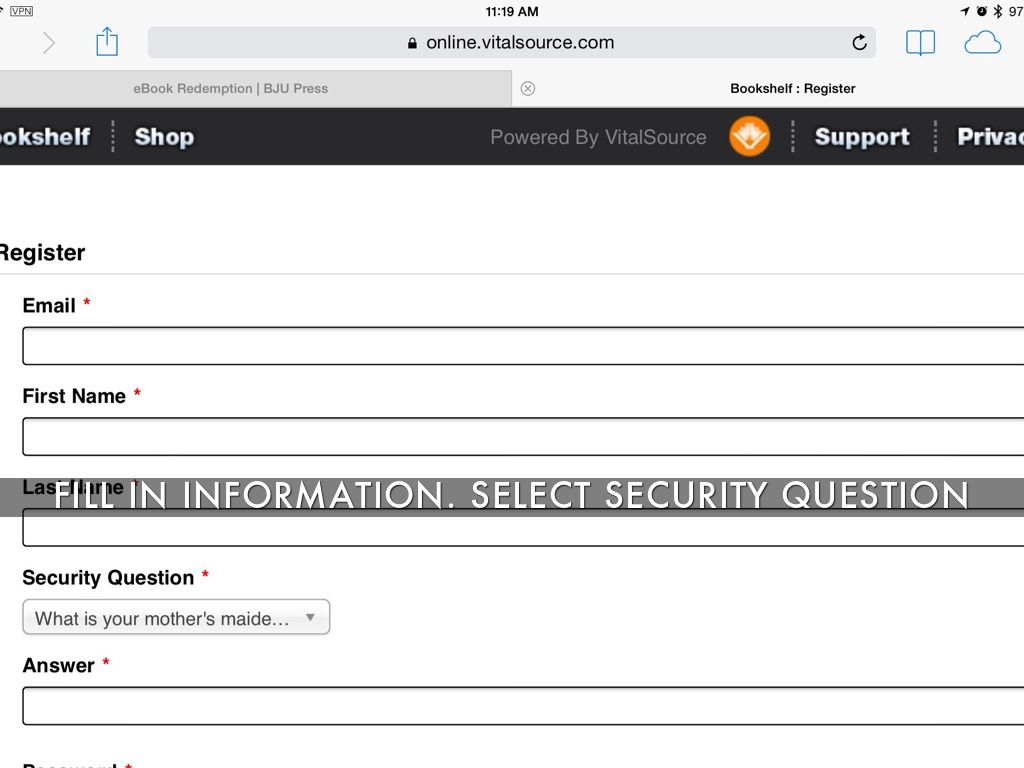Close the Bookshelf Register tab

(528, 88)
